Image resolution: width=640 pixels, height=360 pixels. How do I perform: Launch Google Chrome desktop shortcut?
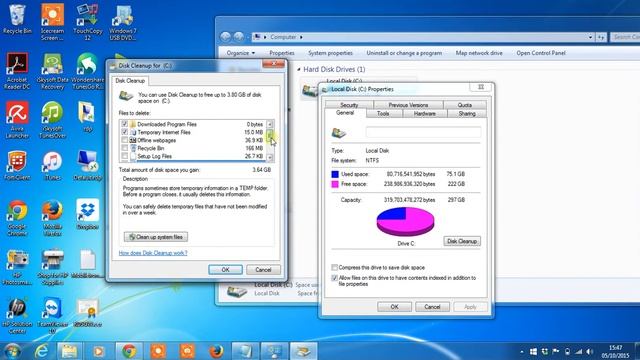[17, 218]
